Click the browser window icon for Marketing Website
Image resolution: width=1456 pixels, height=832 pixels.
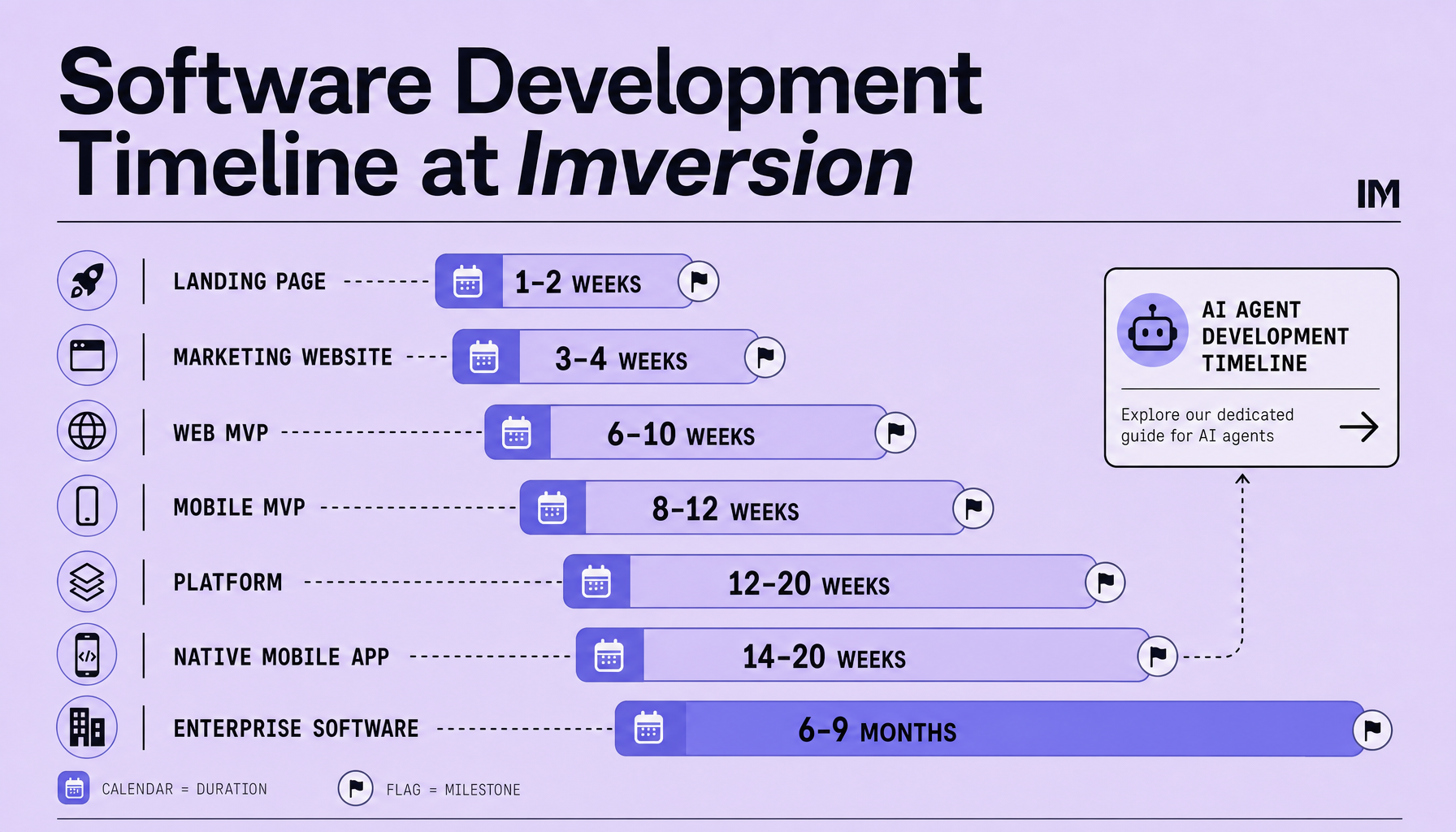(x=87, y=356)
